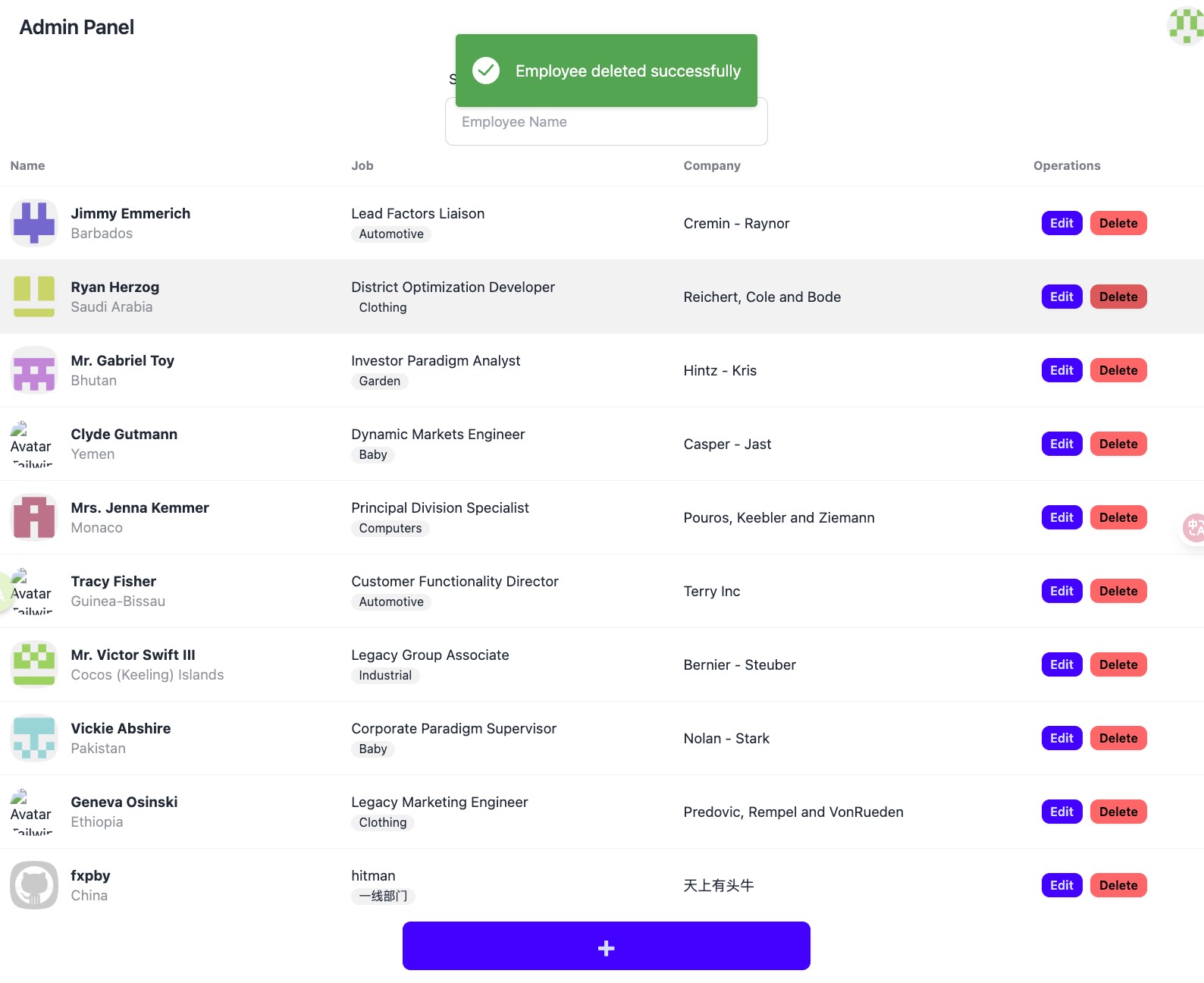Edit Clyde Gutmann's employee details
The image size is (1204, 983).
point(1061,444)
